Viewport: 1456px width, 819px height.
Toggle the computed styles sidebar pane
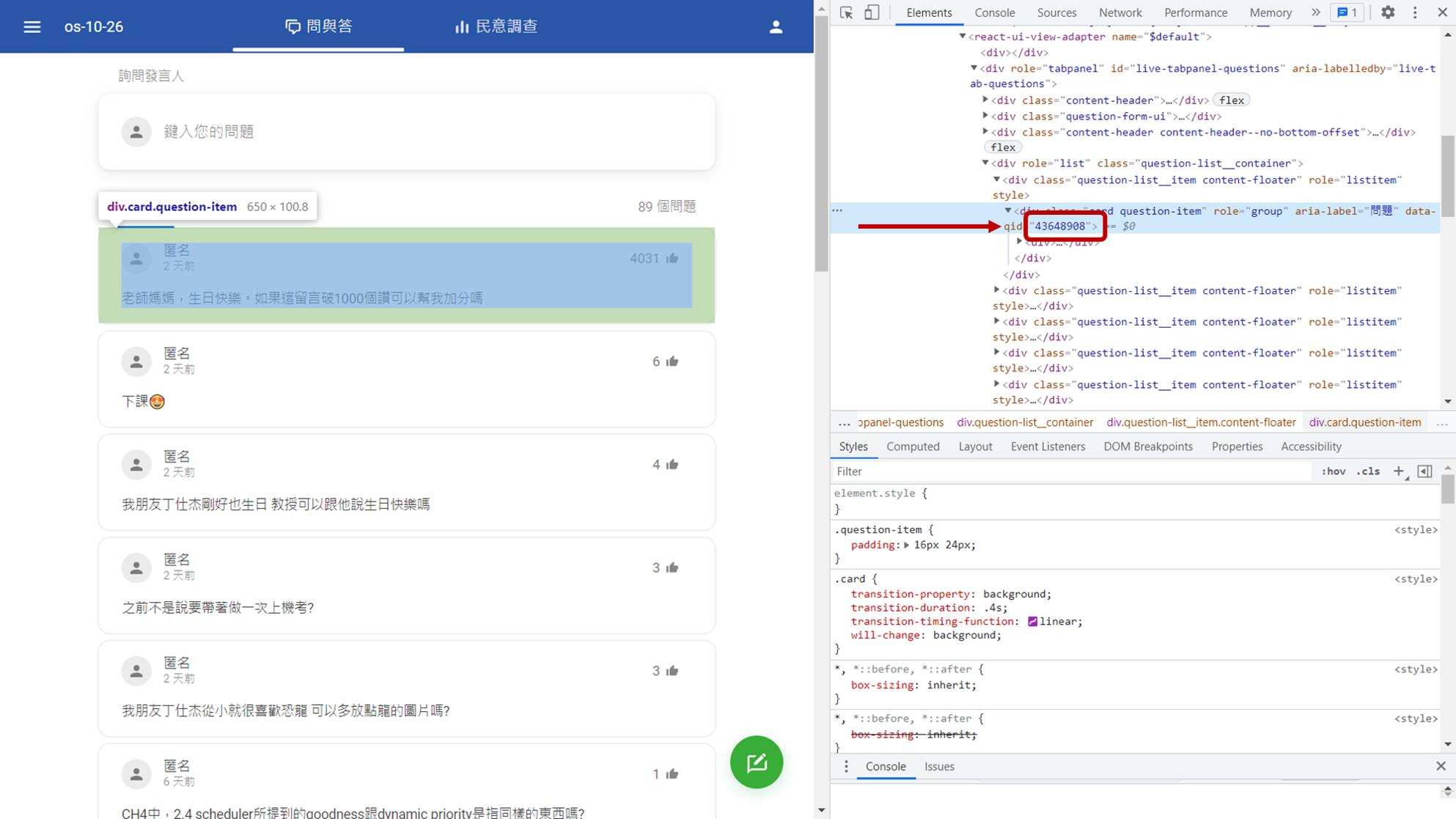coord(1424,471)
